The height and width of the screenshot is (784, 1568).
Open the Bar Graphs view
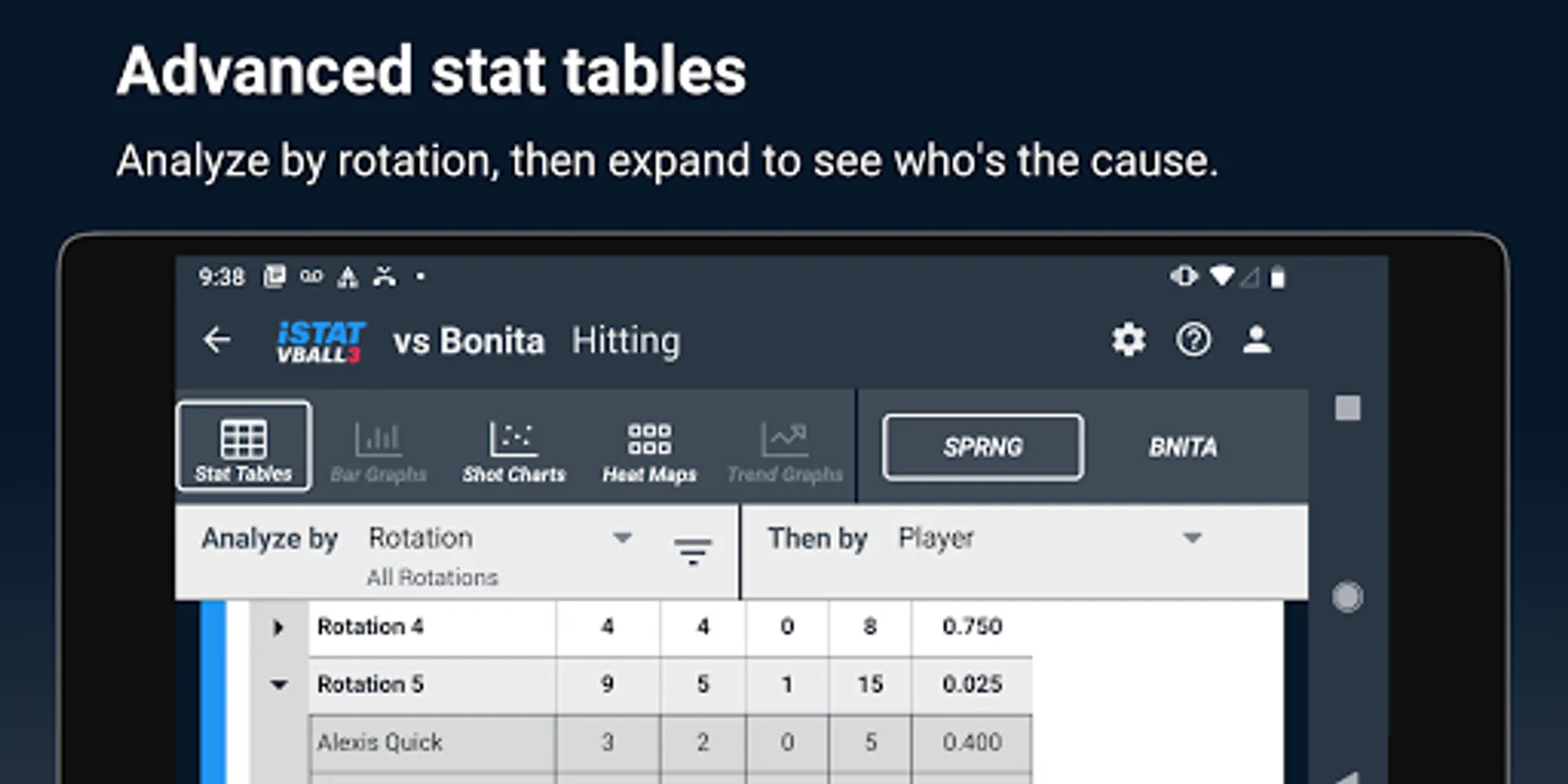pos(378,450)
